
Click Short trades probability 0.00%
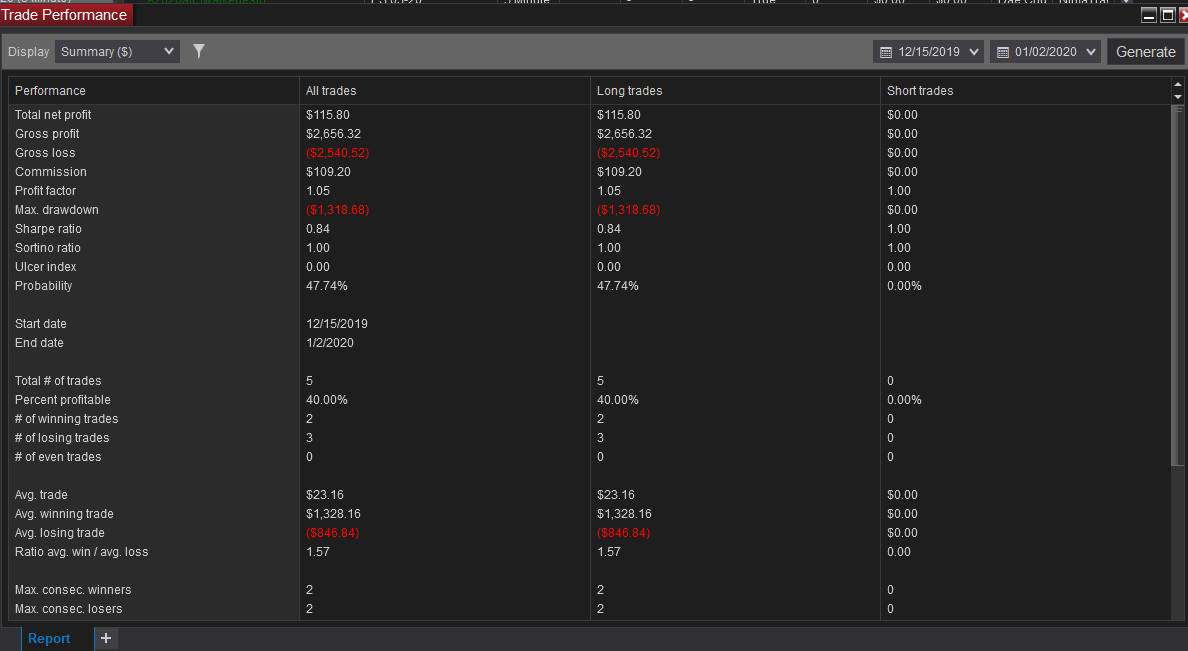point(905,285)
